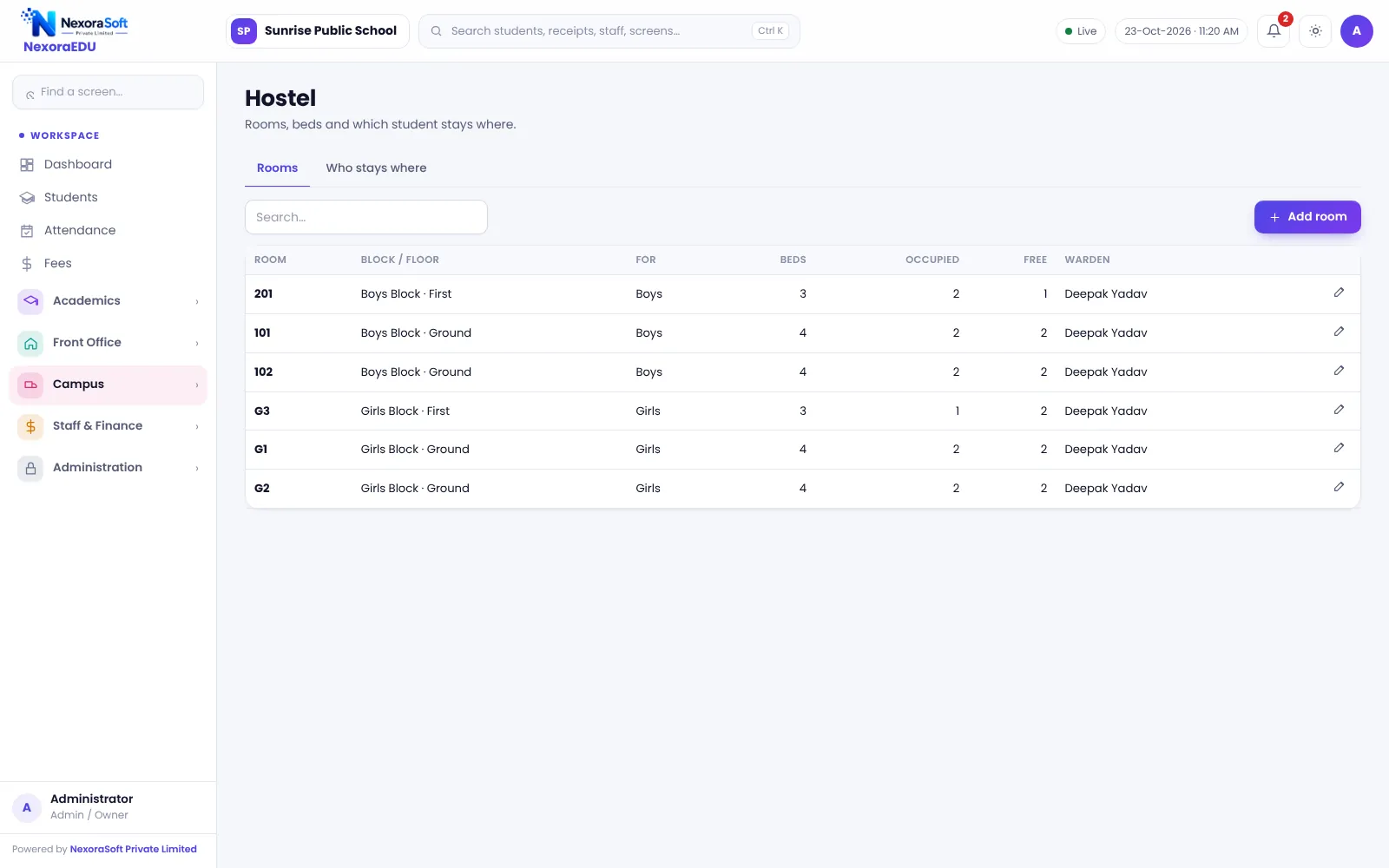Toggle light/dark theme sun icon
1389x868 pixels.
1315,31
